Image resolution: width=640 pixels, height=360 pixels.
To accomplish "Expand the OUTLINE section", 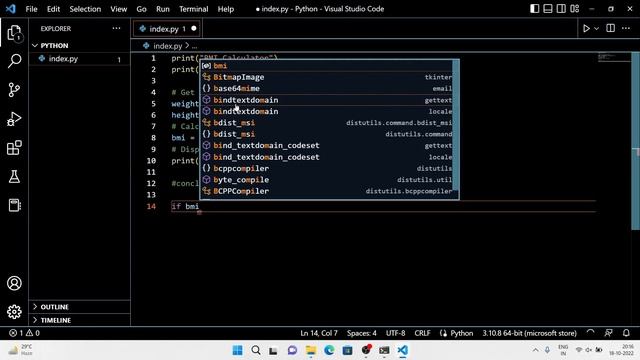I will (80, 307).
